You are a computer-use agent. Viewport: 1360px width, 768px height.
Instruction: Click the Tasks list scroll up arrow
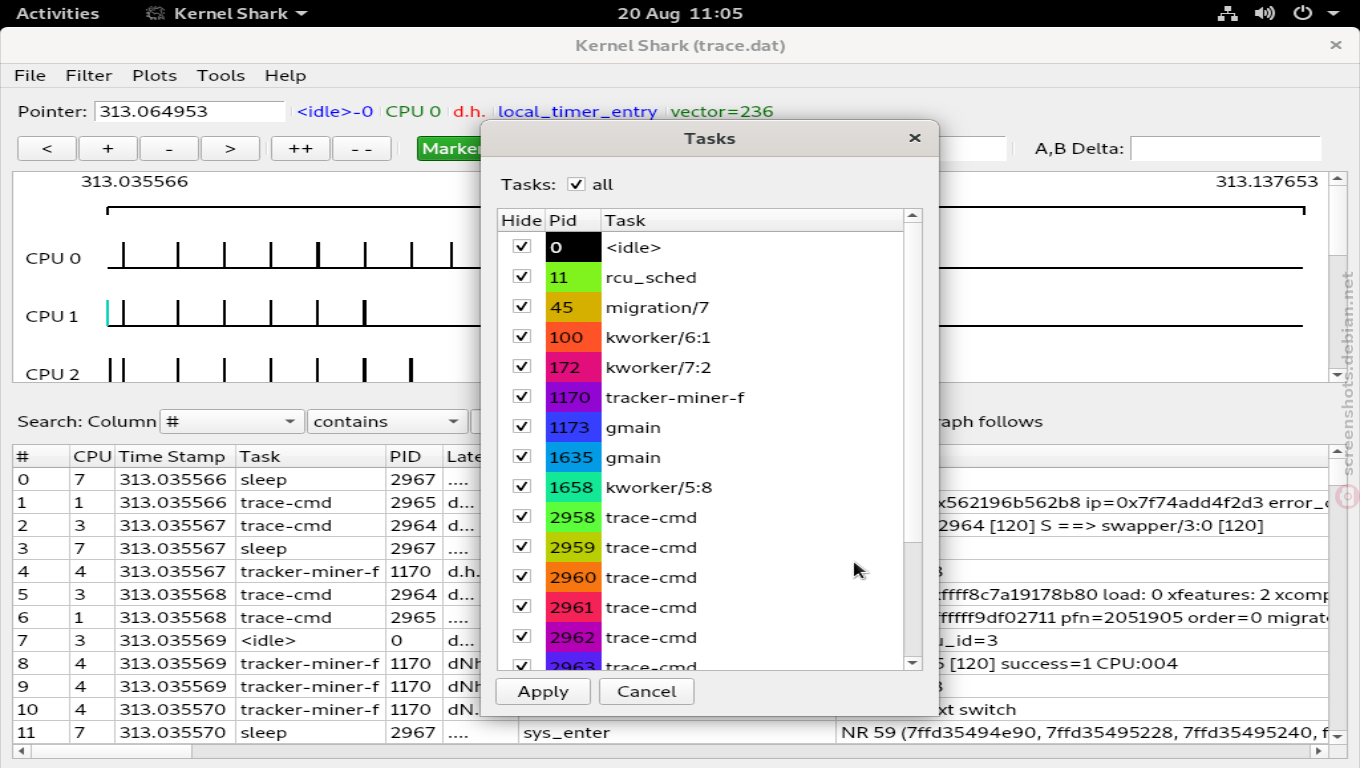[x=912, y=216]
